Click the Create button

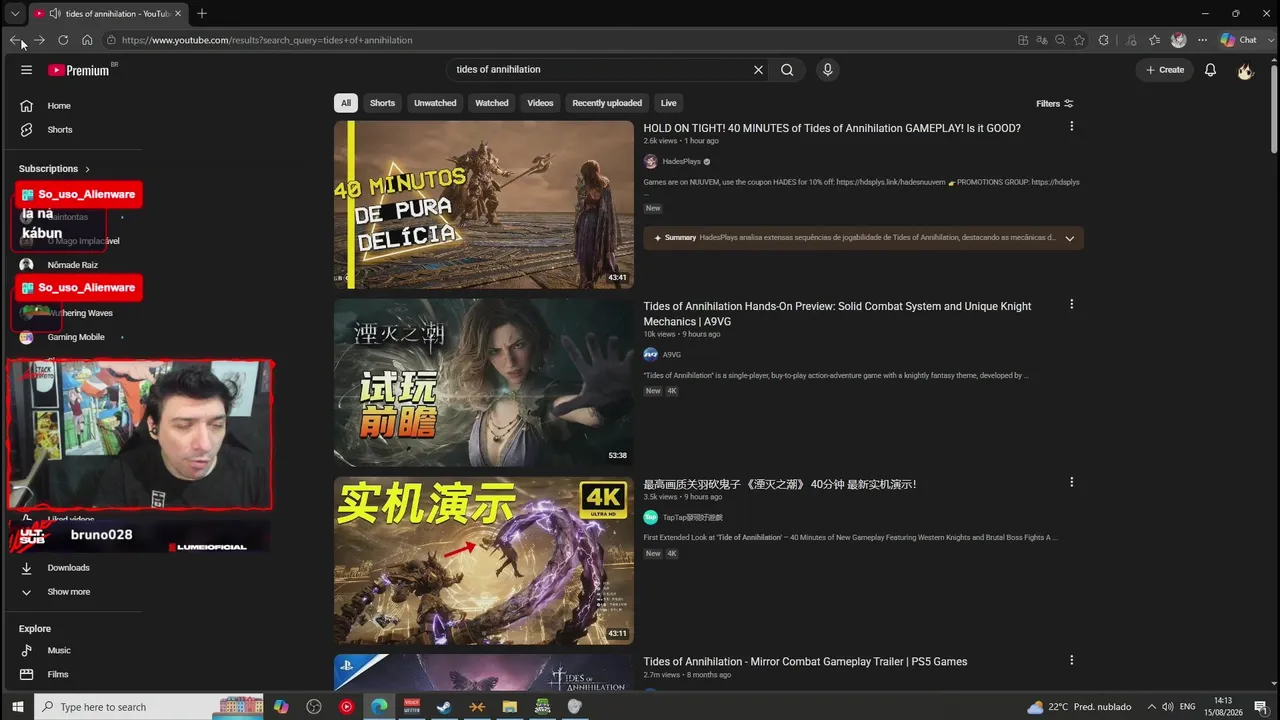[1165, 70]
